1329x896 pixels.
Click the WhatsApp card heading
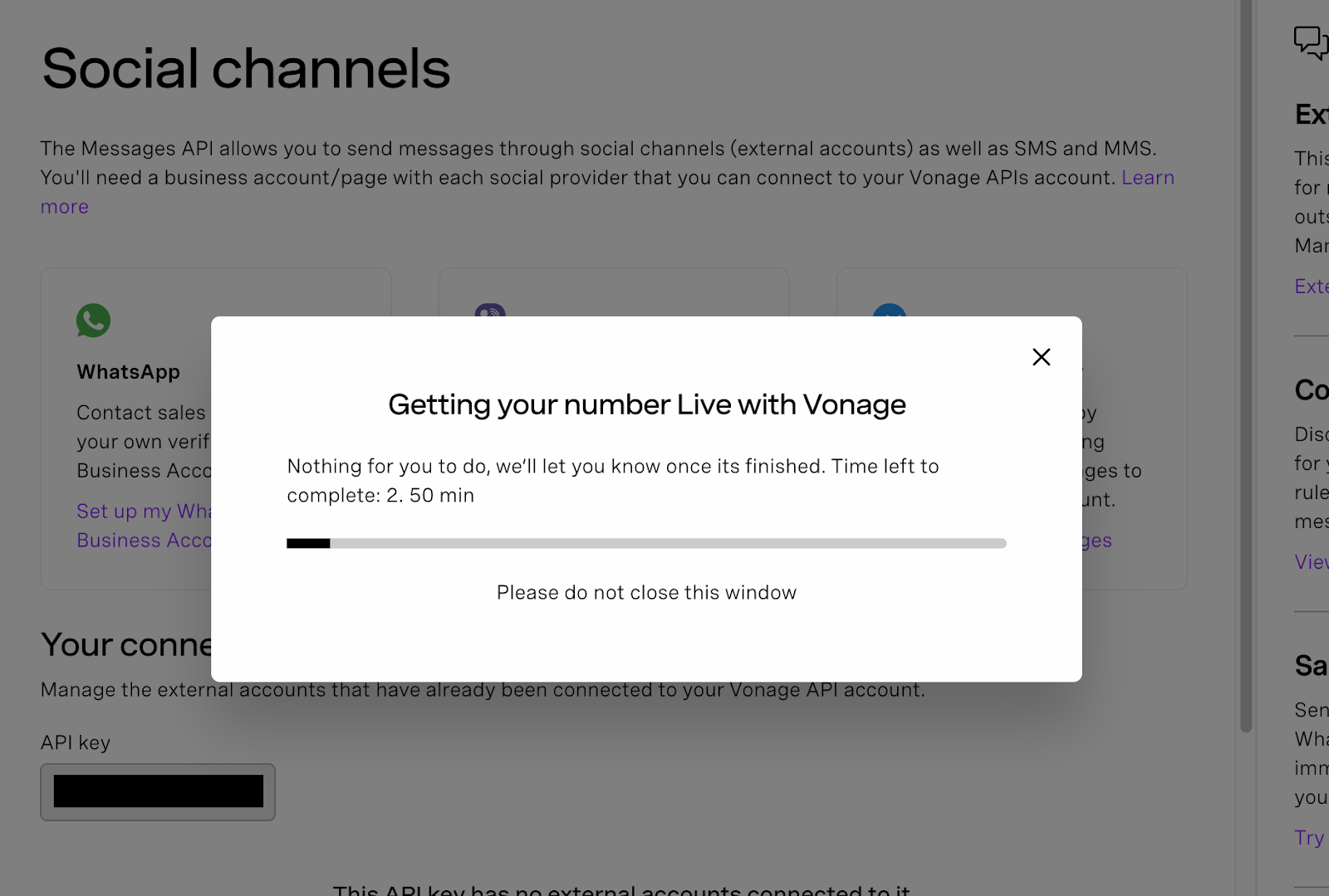(x=129, y=372)
